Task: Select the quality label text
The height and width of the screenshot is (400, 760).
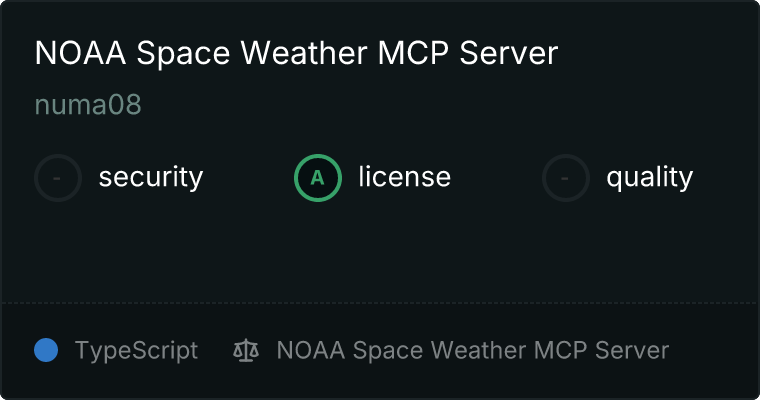Action: coord(649,178)
